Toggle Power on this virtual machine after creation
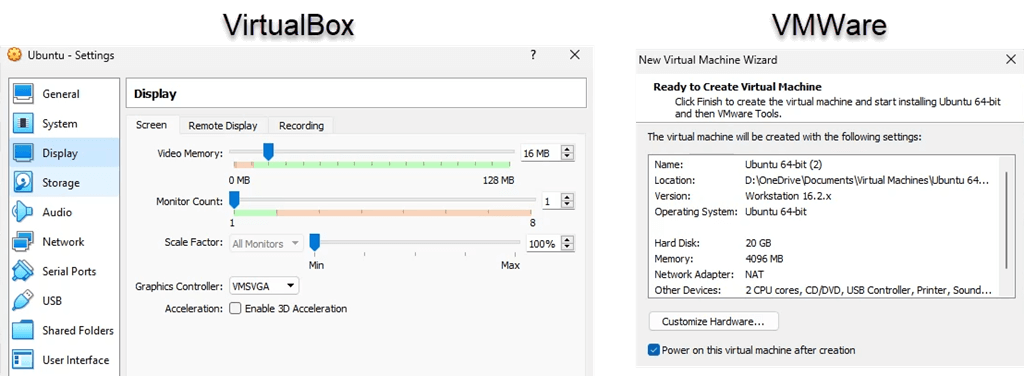 pos(654,350)
